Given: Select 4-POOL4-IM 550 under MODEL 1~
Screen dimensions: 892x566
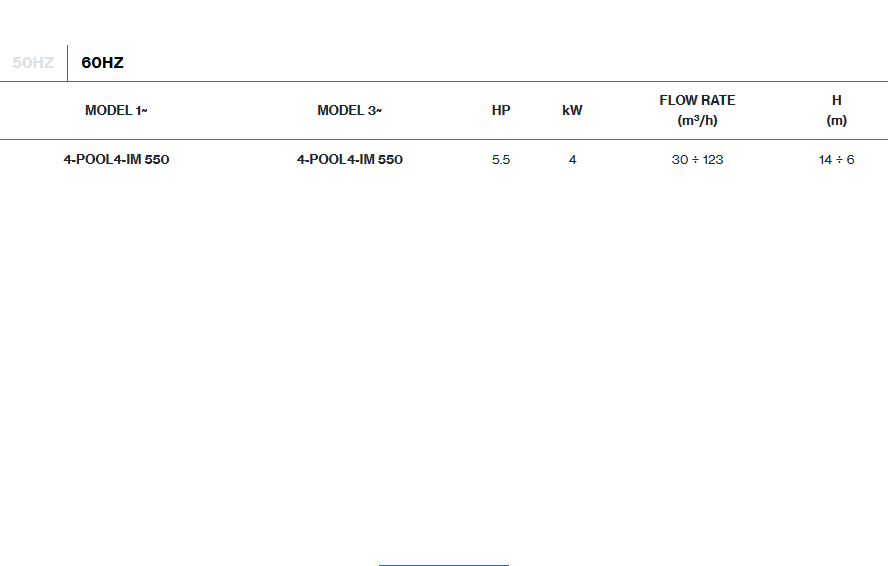Looking at the screenshot, I should click(x=116, y=160).
